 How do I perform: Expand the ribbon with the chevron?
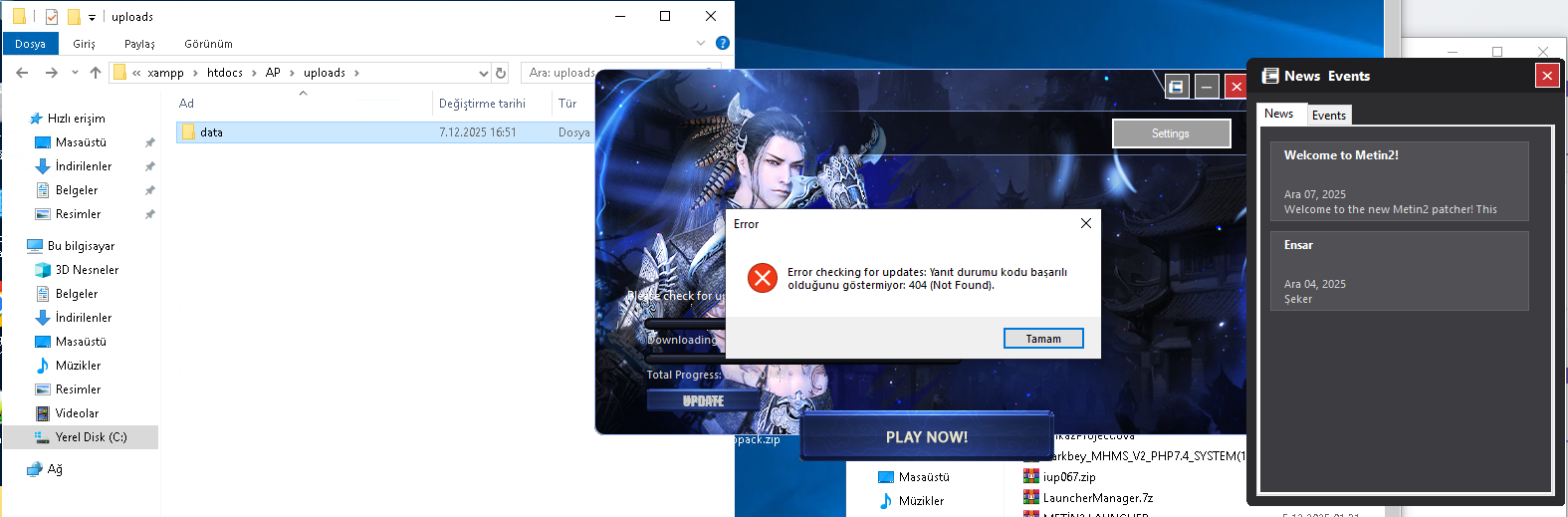click(x=701, y=43)
